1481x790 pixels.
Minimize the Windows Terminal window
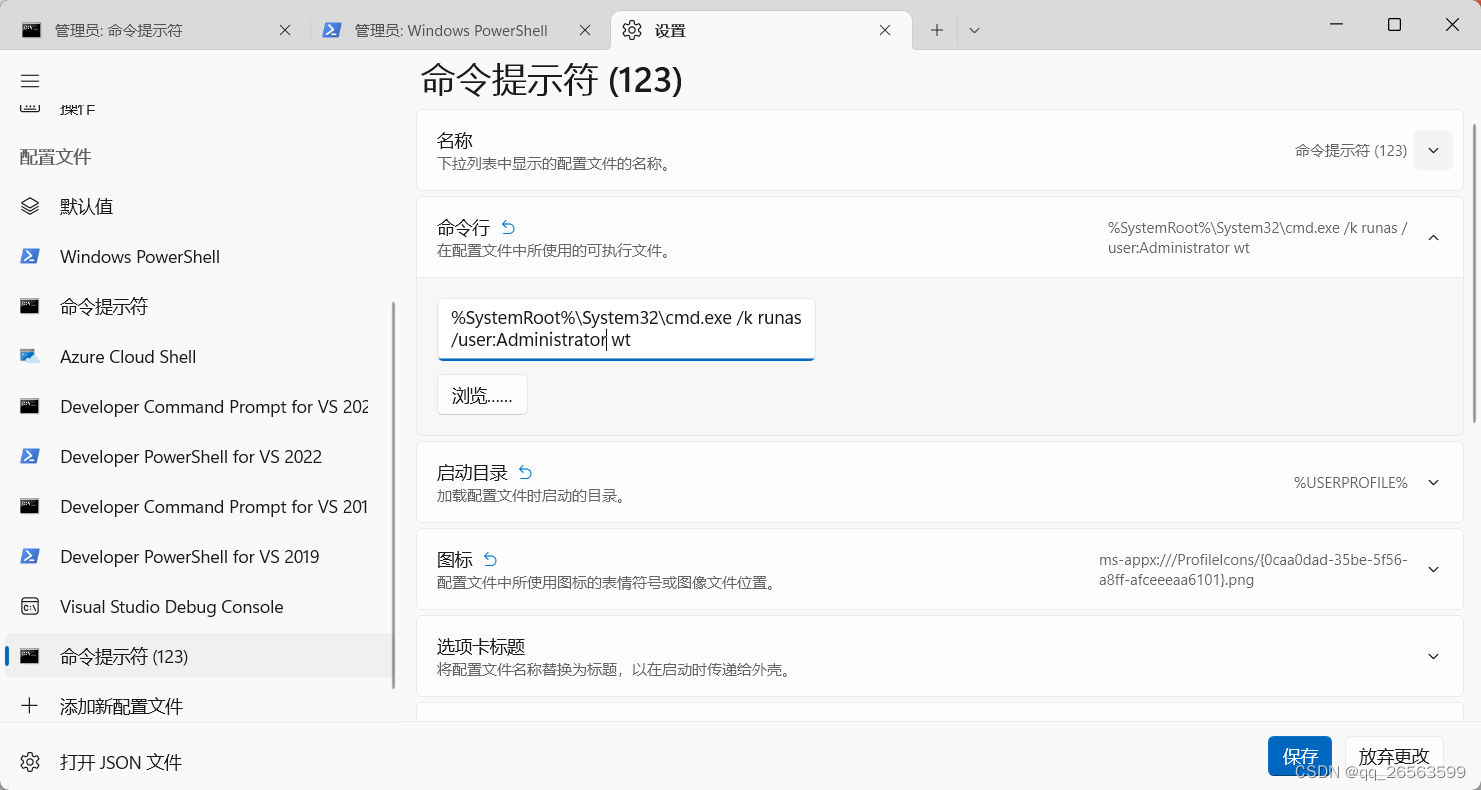coord(1335,25)
